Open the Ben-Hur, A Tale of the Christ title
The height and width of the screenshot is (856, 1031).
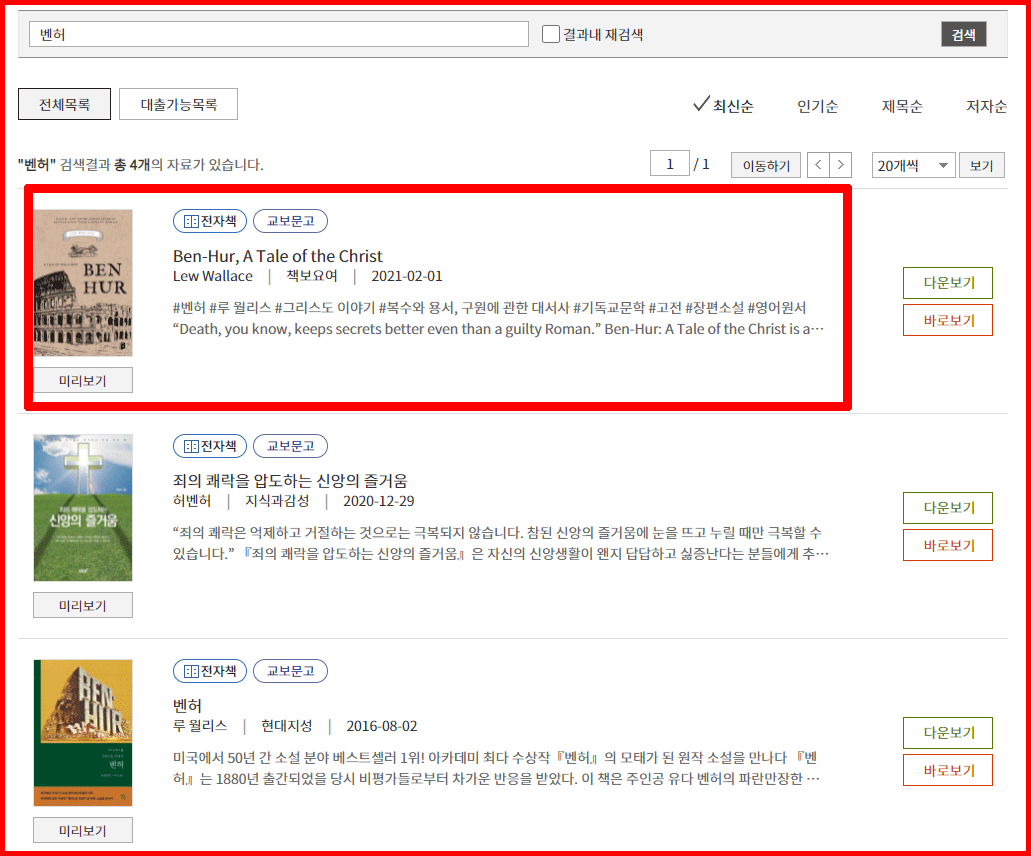[277, 256]
